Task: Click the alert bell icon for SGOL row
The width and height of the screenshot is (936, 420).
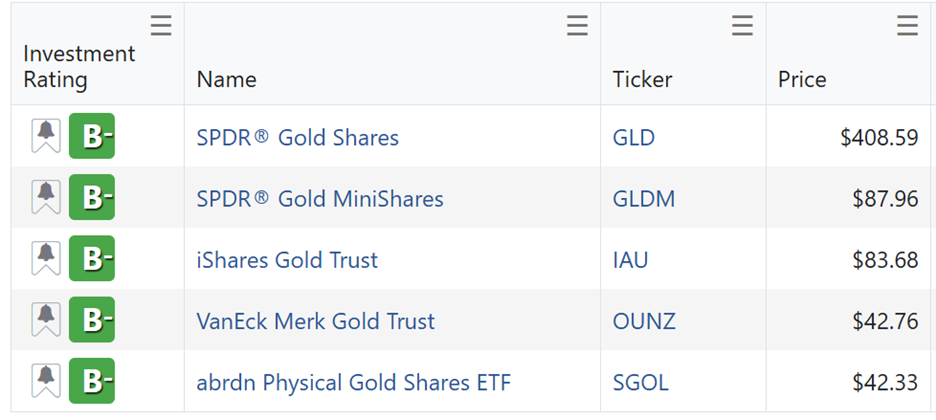Action: [46, 382]
